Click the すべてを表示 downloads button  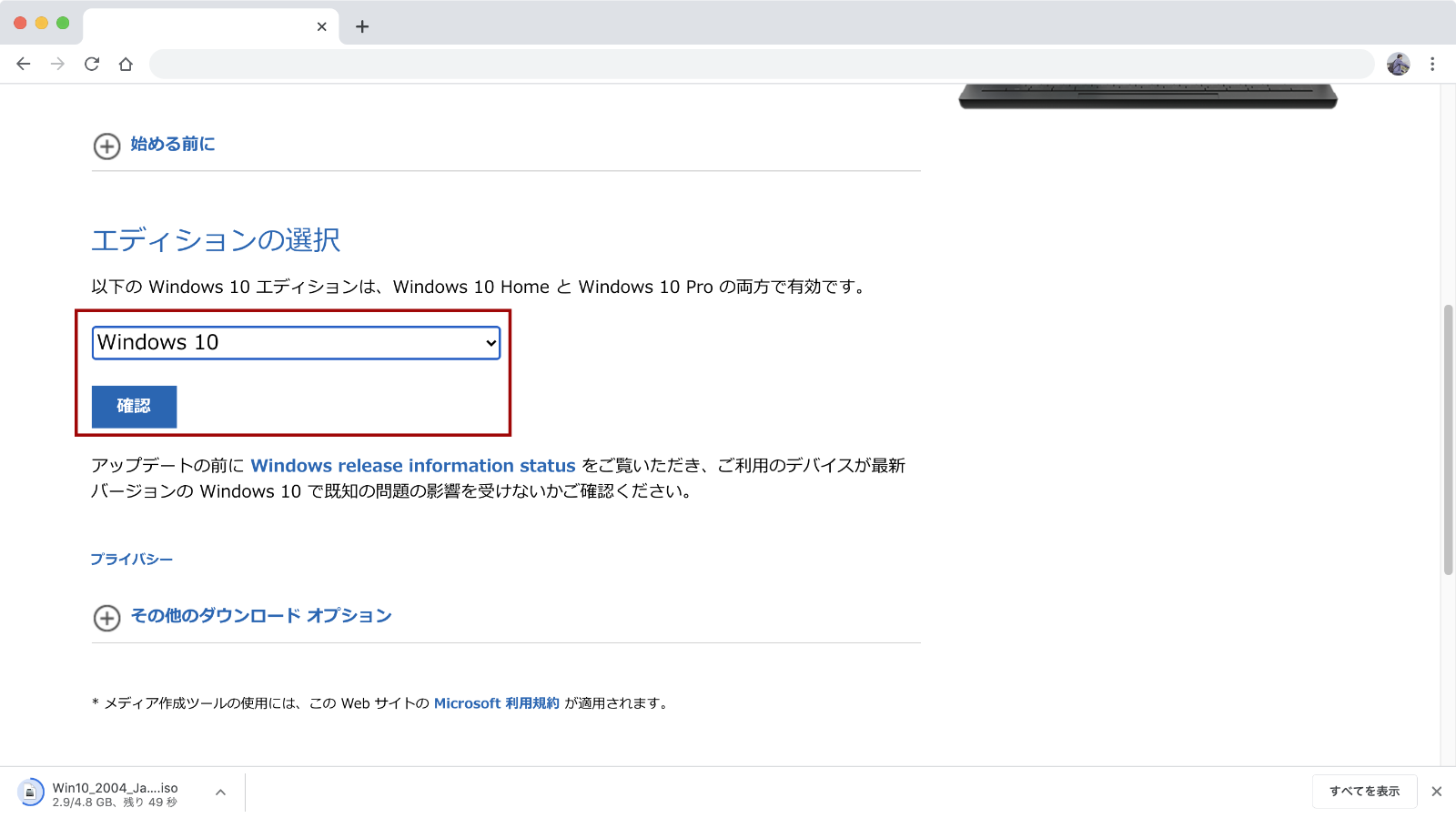pos(1364,792)
